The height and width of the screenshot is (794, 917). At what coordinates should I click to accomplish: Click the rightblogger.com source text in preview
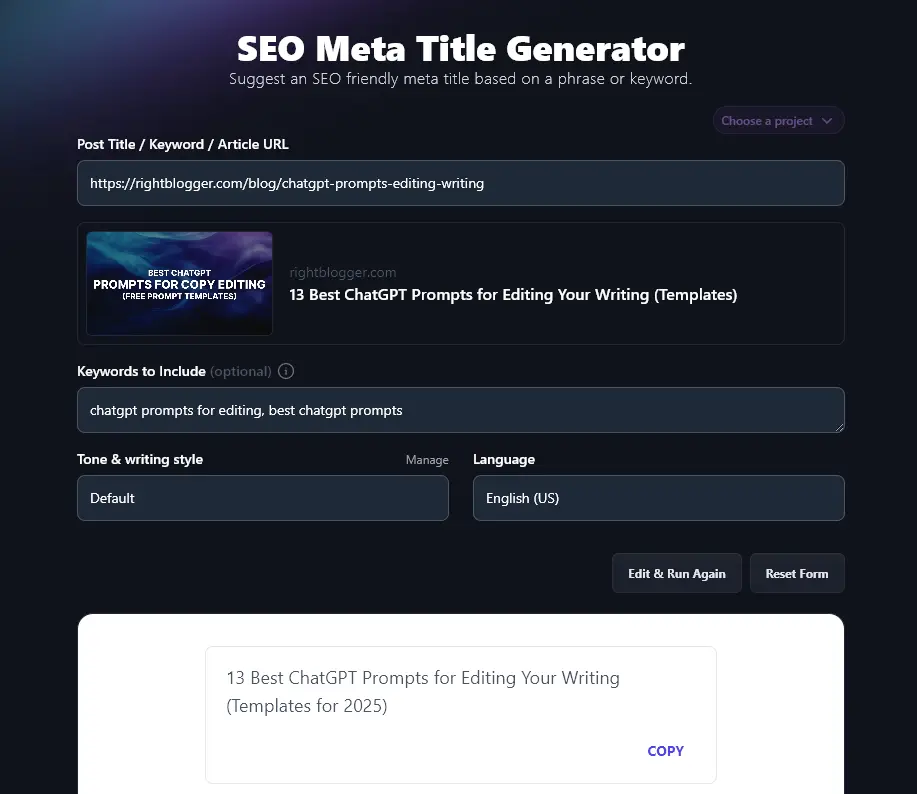click(343, 272)
